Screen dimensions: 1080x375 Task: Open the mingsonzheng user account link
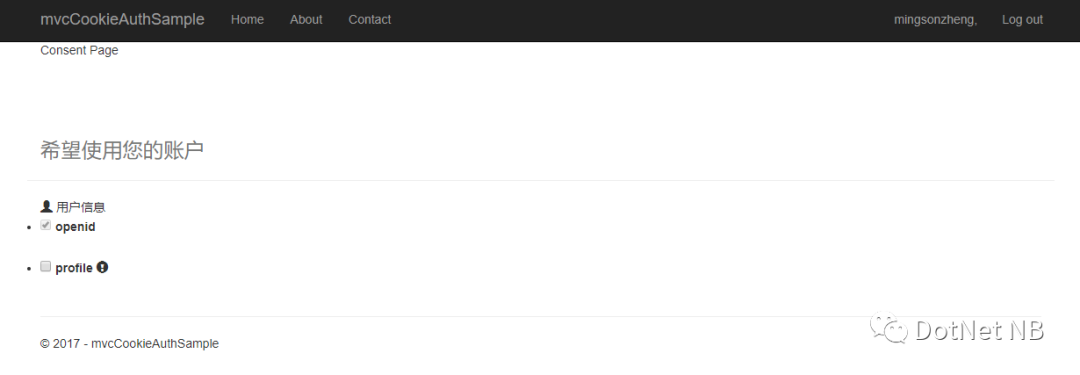(935, 20)
